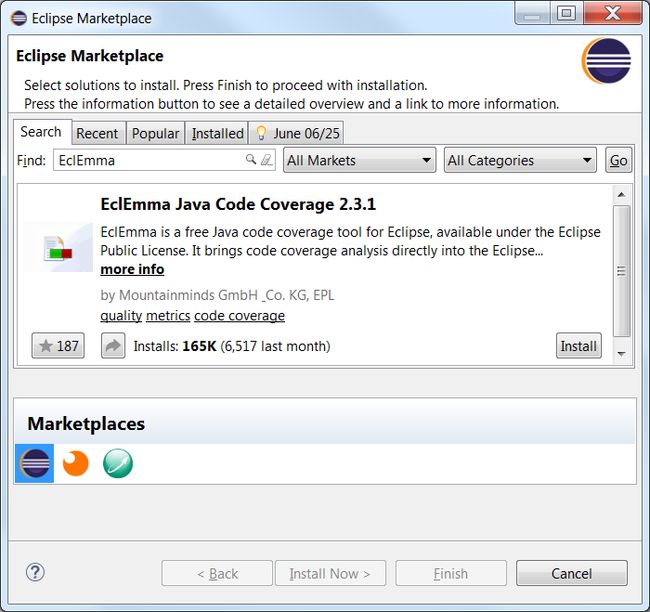Switch to the Recent tab
This screenshot has height=612, width=650.
tap(97, 134)
